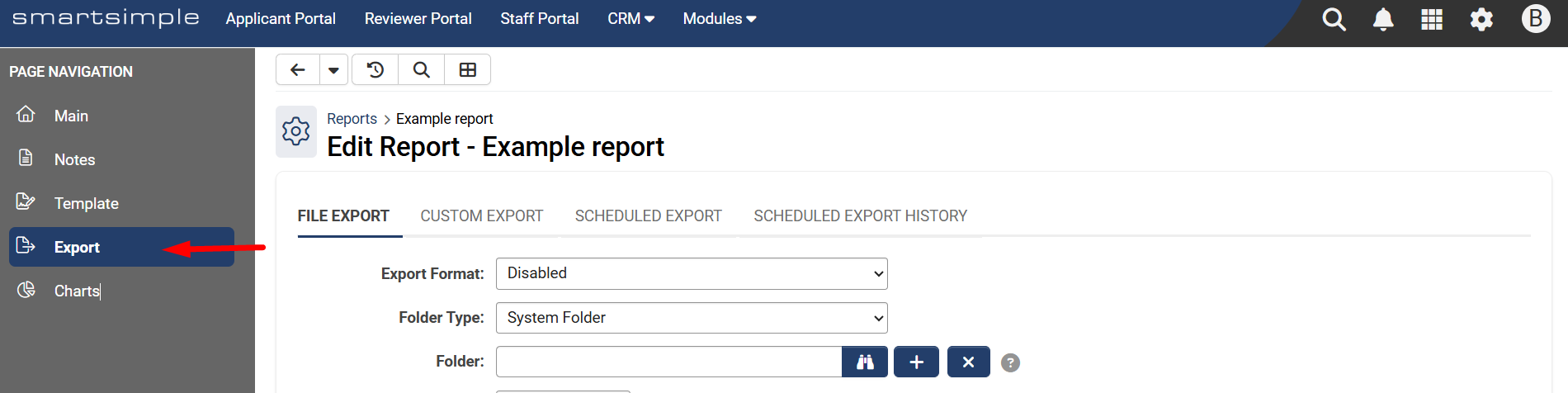Open the global search magnifier icon

point(1334,19)
